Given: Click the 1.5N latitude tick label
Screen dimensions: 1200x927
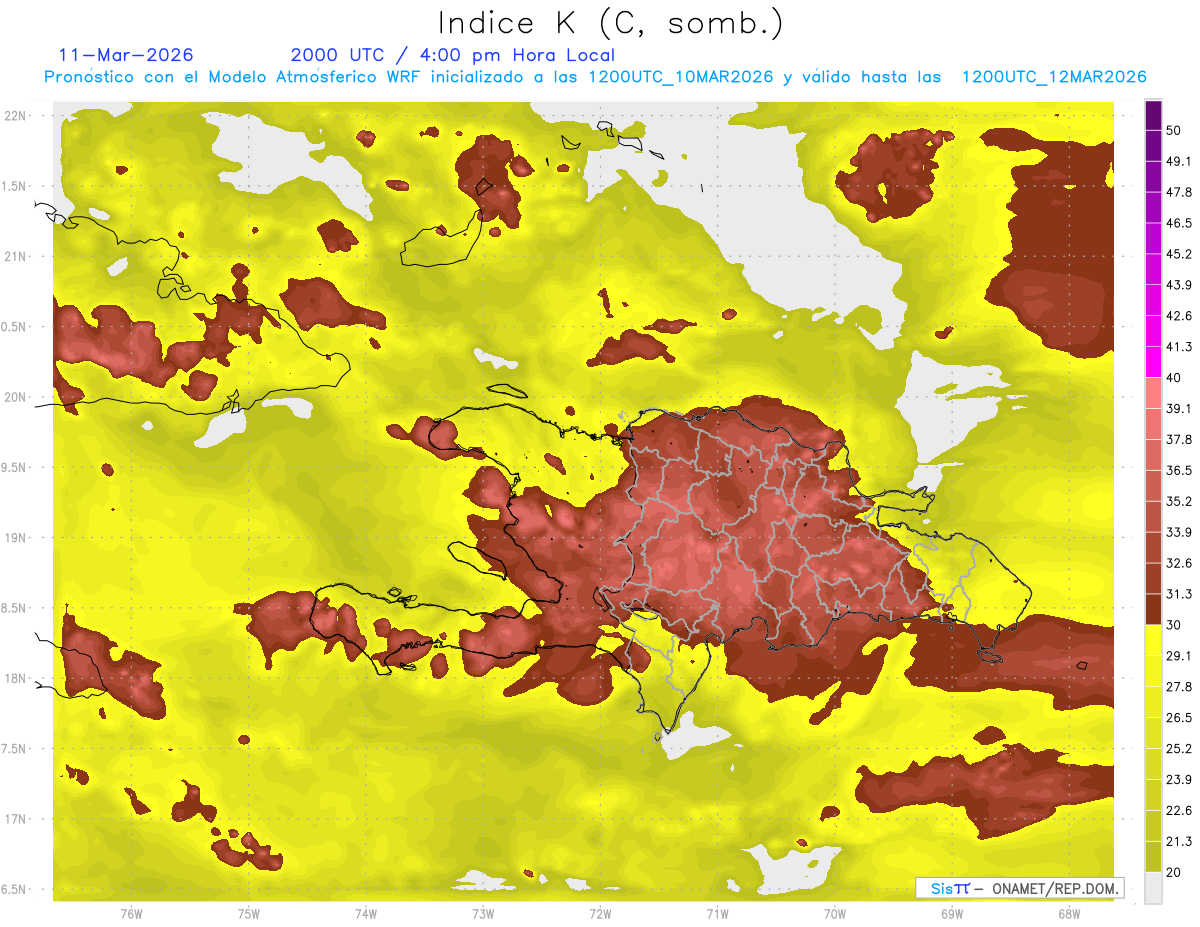Looking at the screenshot, I should pyautogui.click(x=13, y=186).
